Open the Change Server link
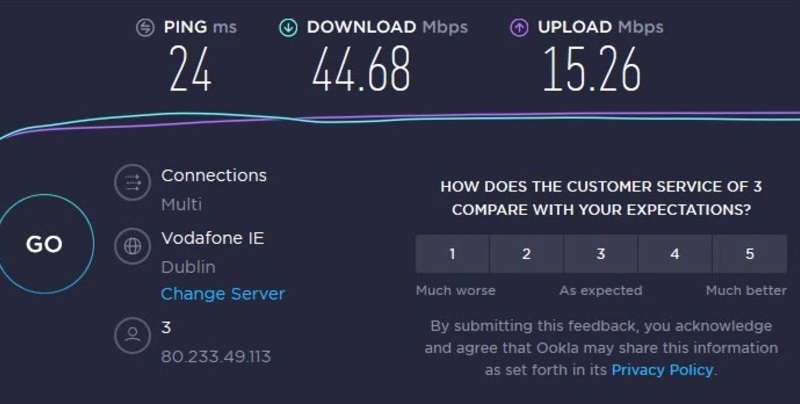The image size is (800, 404). 222,294
